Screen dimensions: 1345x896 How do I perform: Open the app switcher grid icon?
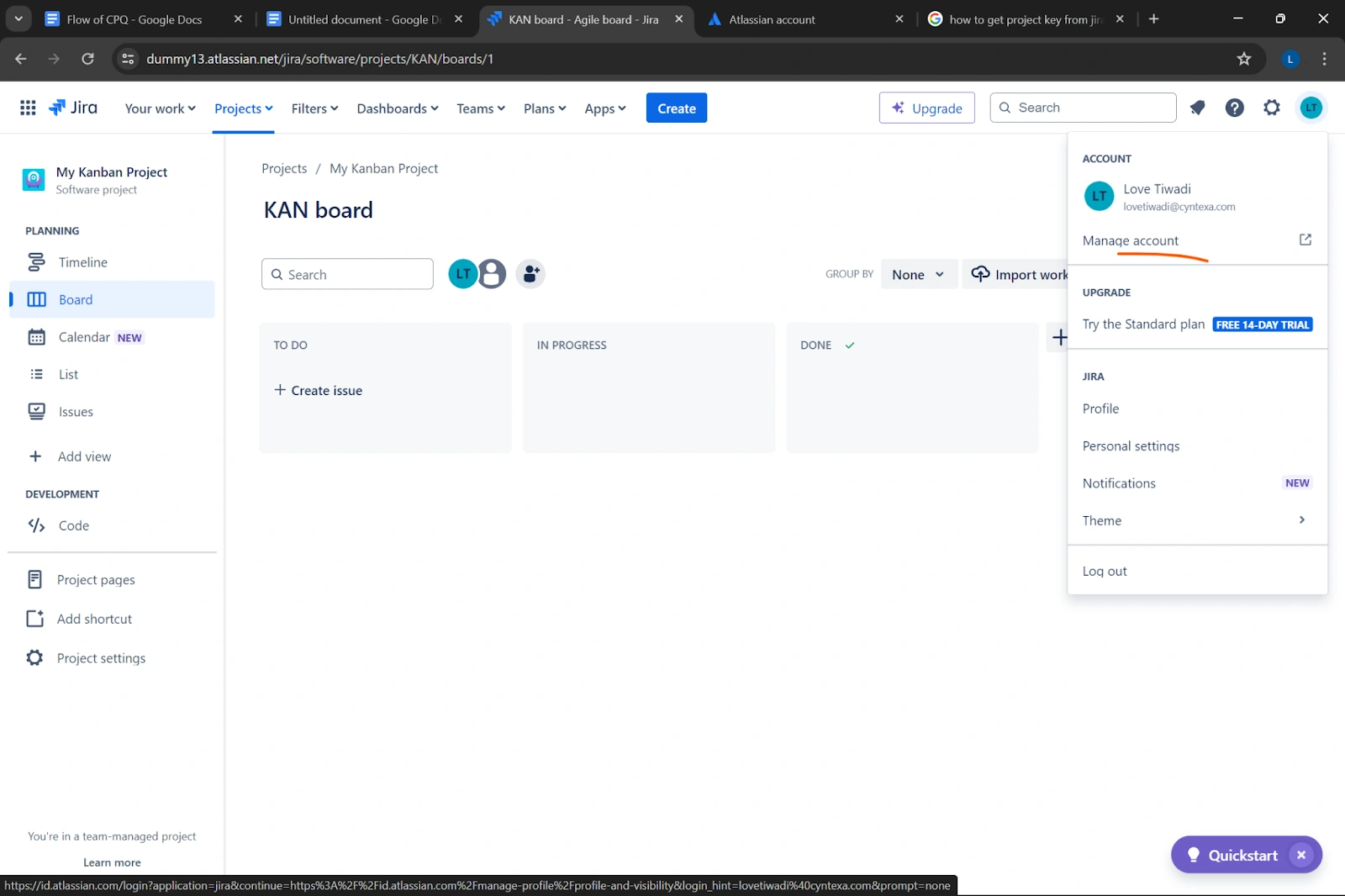coord(27,107)
